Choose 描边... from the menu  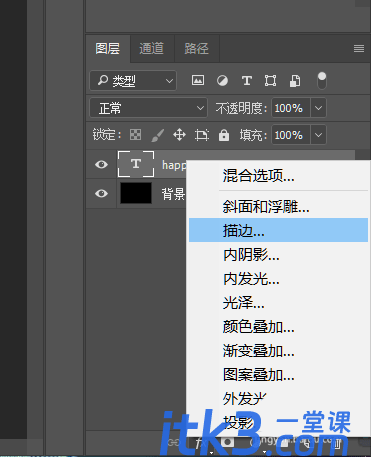click(278, 230)
